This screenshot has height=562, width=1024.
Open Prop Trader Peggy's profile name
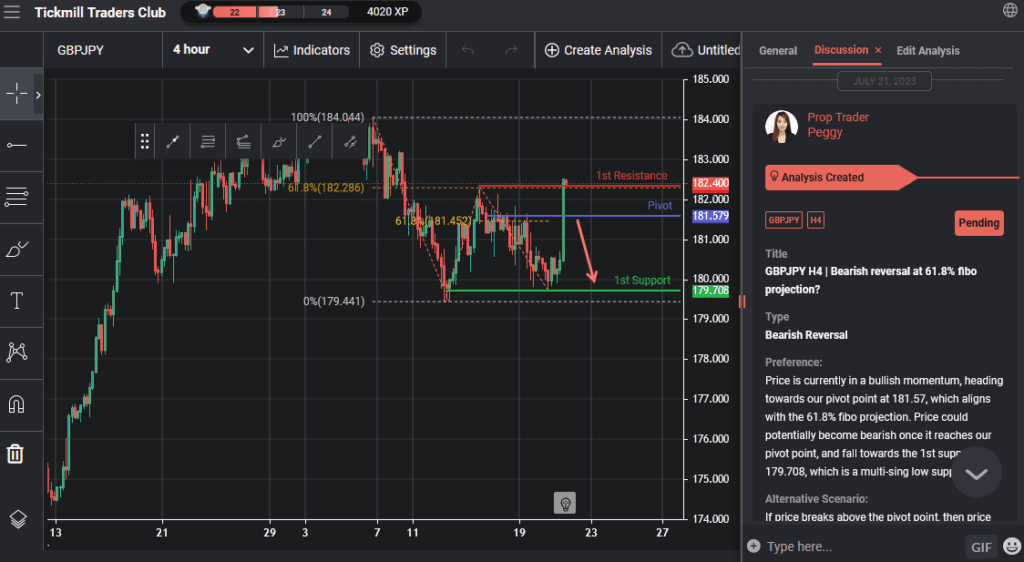pyautogui.click(x=838, y=125)
